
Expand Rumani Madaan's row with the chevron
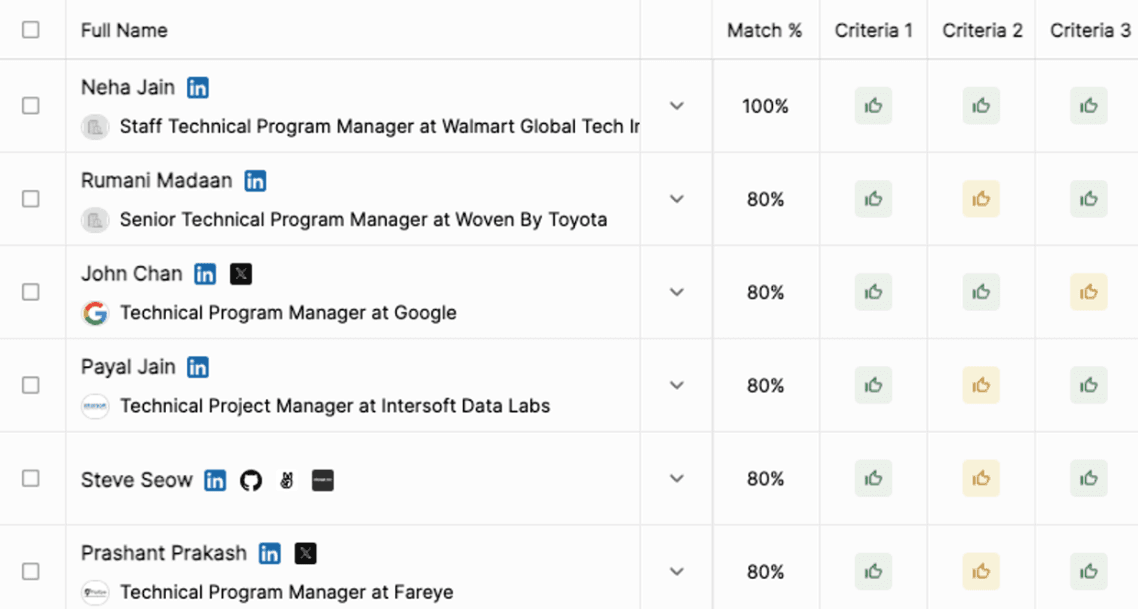(x=677, y=199)
